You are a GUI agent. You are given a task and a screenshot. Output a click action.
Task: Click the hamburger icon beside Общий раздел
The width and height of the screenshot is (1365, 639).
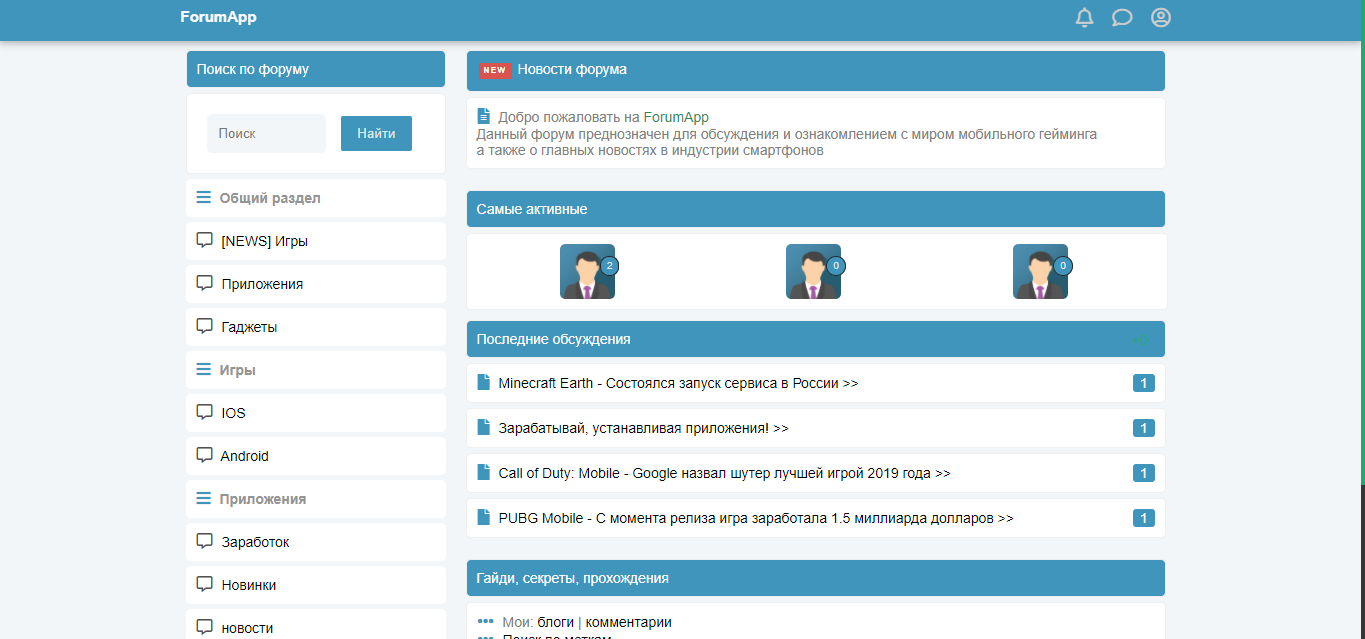204,198
